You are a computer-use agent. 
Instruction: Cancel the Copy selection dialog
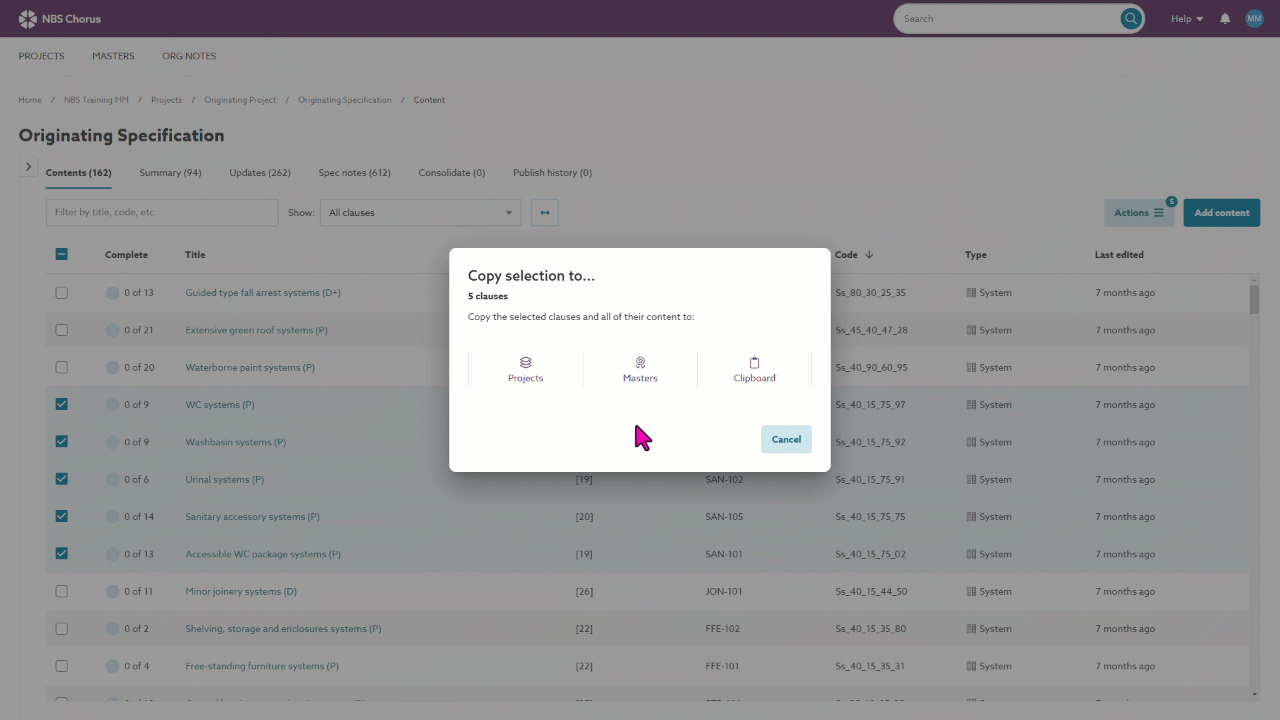(786, 439)
